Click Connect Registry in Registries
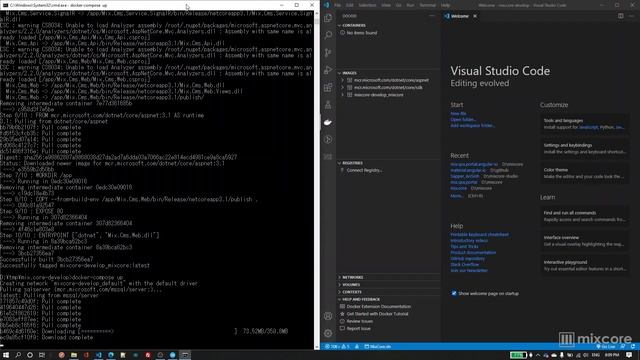Screen dimensions: 640x360 (x=364, y=170)
